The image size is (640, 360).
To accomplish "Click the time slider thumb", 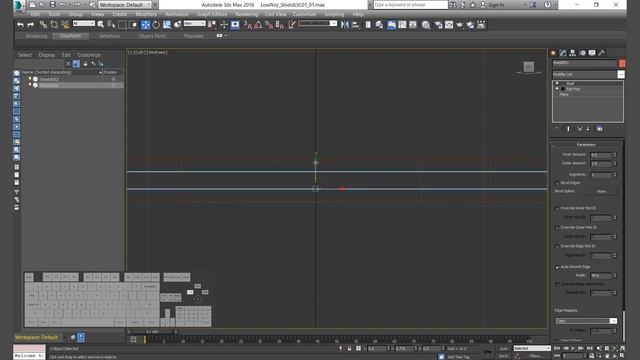I will [152, 332].
